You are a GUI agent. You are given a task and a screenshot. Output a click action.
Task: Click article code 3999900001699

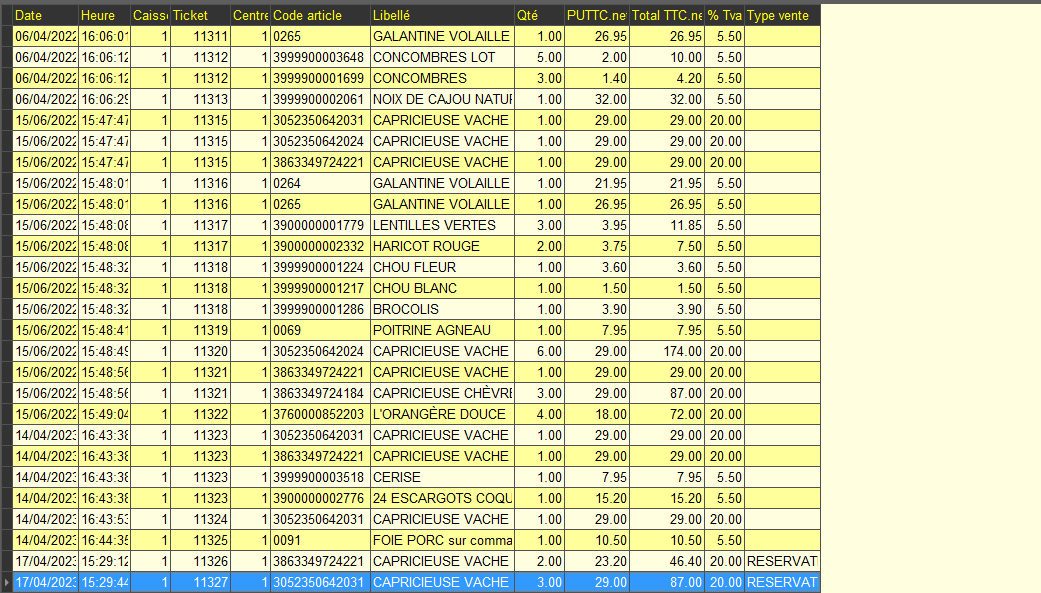coord(321,78)
